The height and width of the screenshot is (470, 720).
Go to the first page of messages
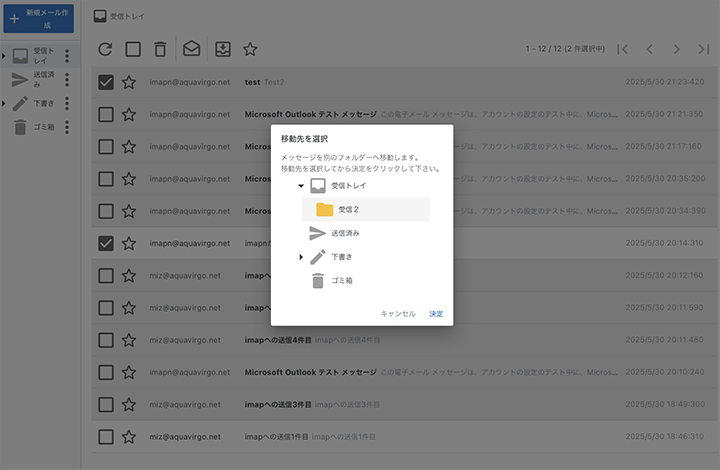point(622,49)
